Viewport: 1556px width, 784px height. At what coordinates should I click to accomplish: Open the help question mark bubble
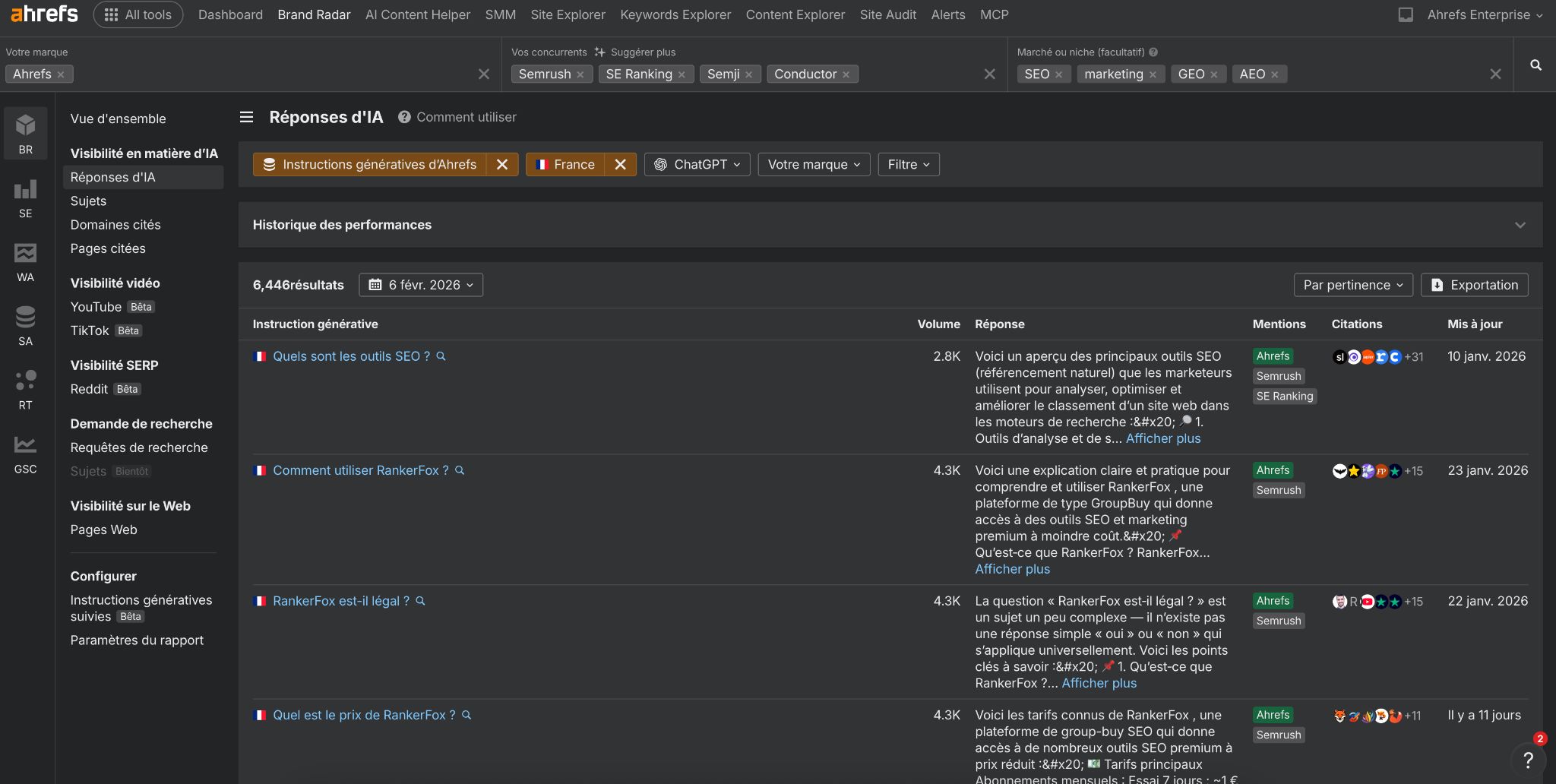pyautogui.click(x=1528, y=760)
